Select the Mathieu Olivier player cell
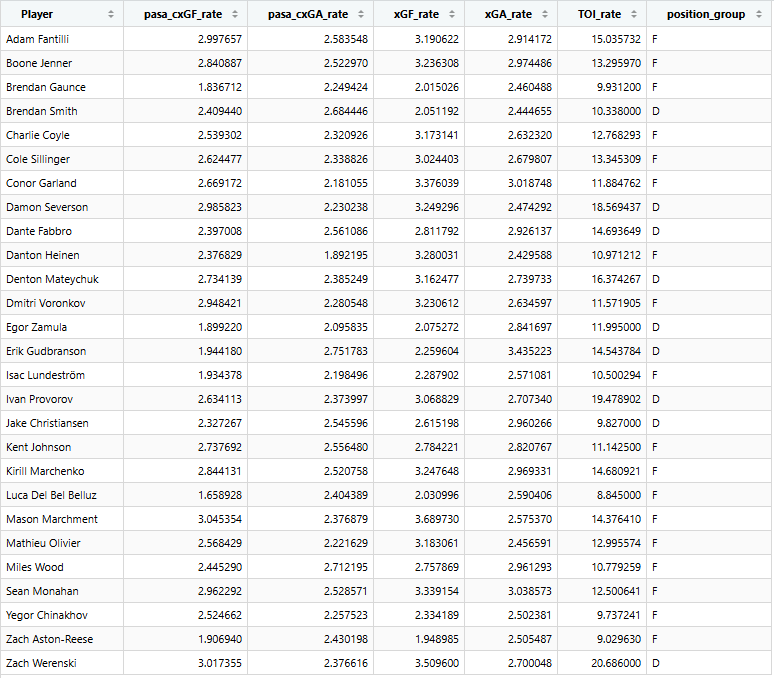 tap(62, 543)
